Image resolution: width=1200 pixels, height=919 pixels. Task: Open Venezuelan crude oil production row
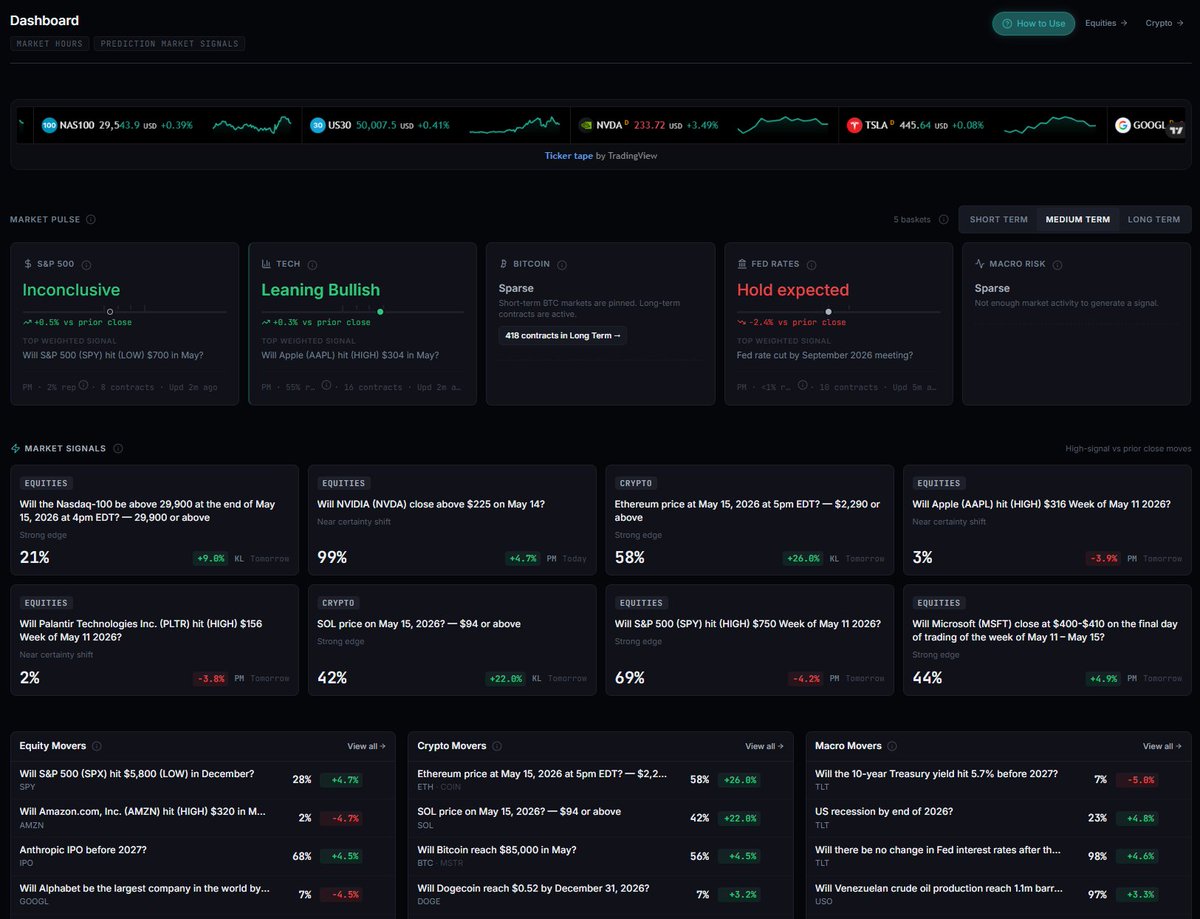(x=999, y=894)
